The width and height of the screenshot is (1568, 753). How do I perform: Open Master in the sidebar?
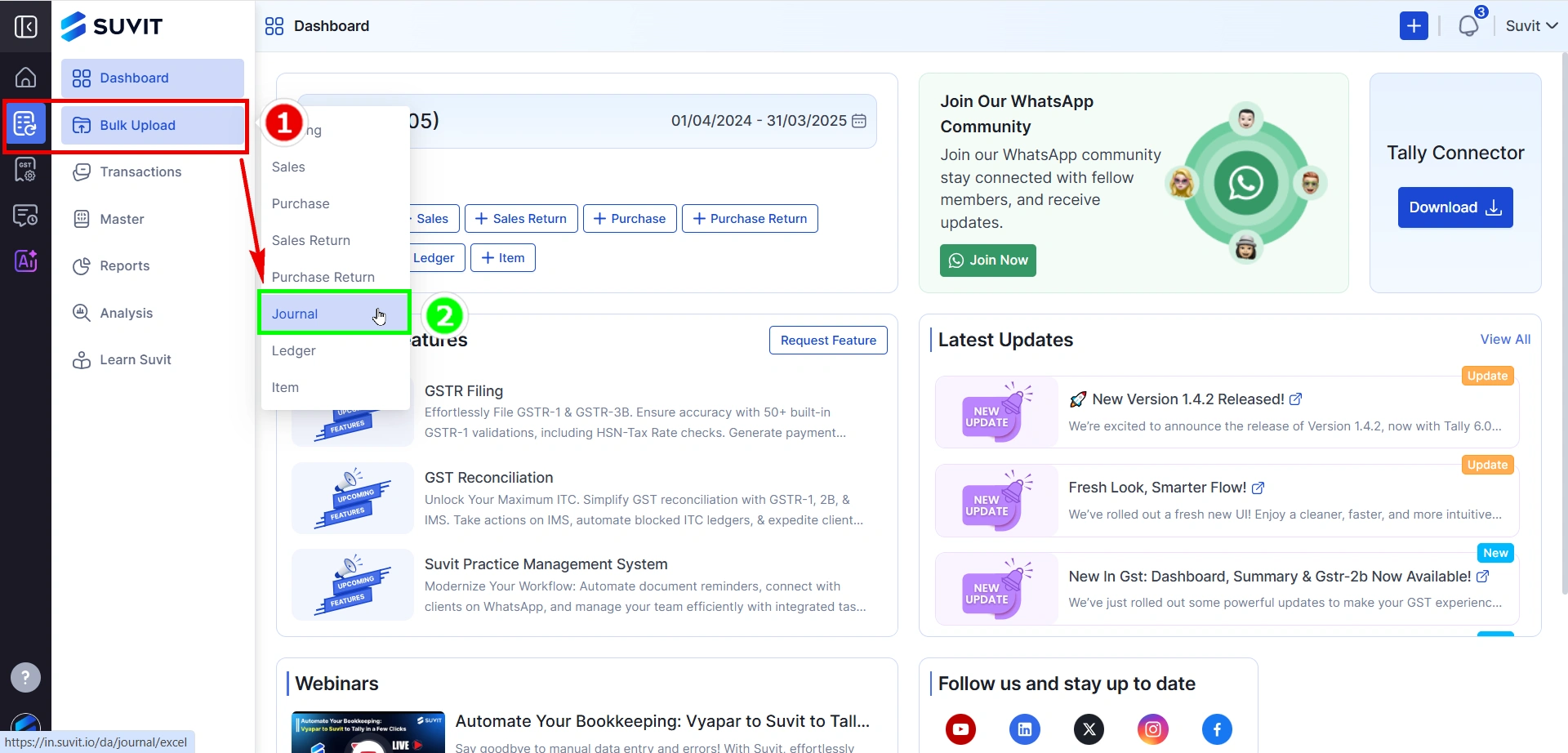coord(153,219)
